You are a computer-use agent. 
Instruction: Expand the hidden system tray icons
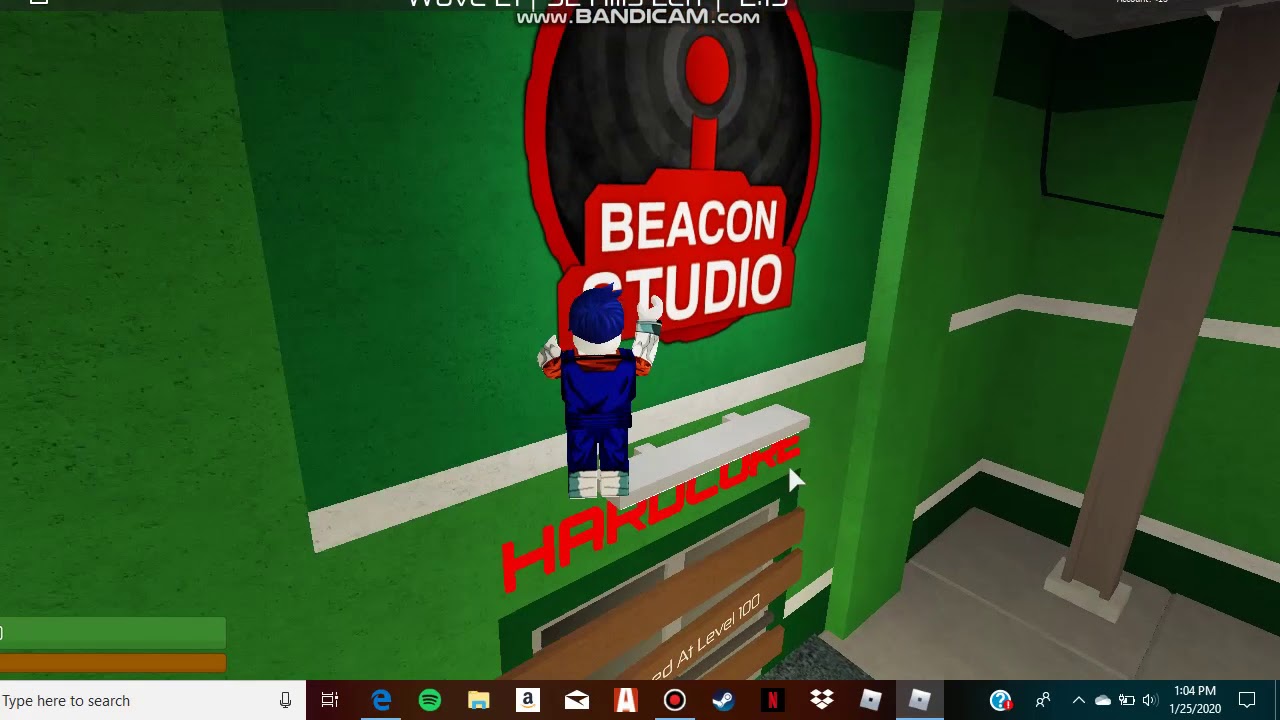(1078, 700)
